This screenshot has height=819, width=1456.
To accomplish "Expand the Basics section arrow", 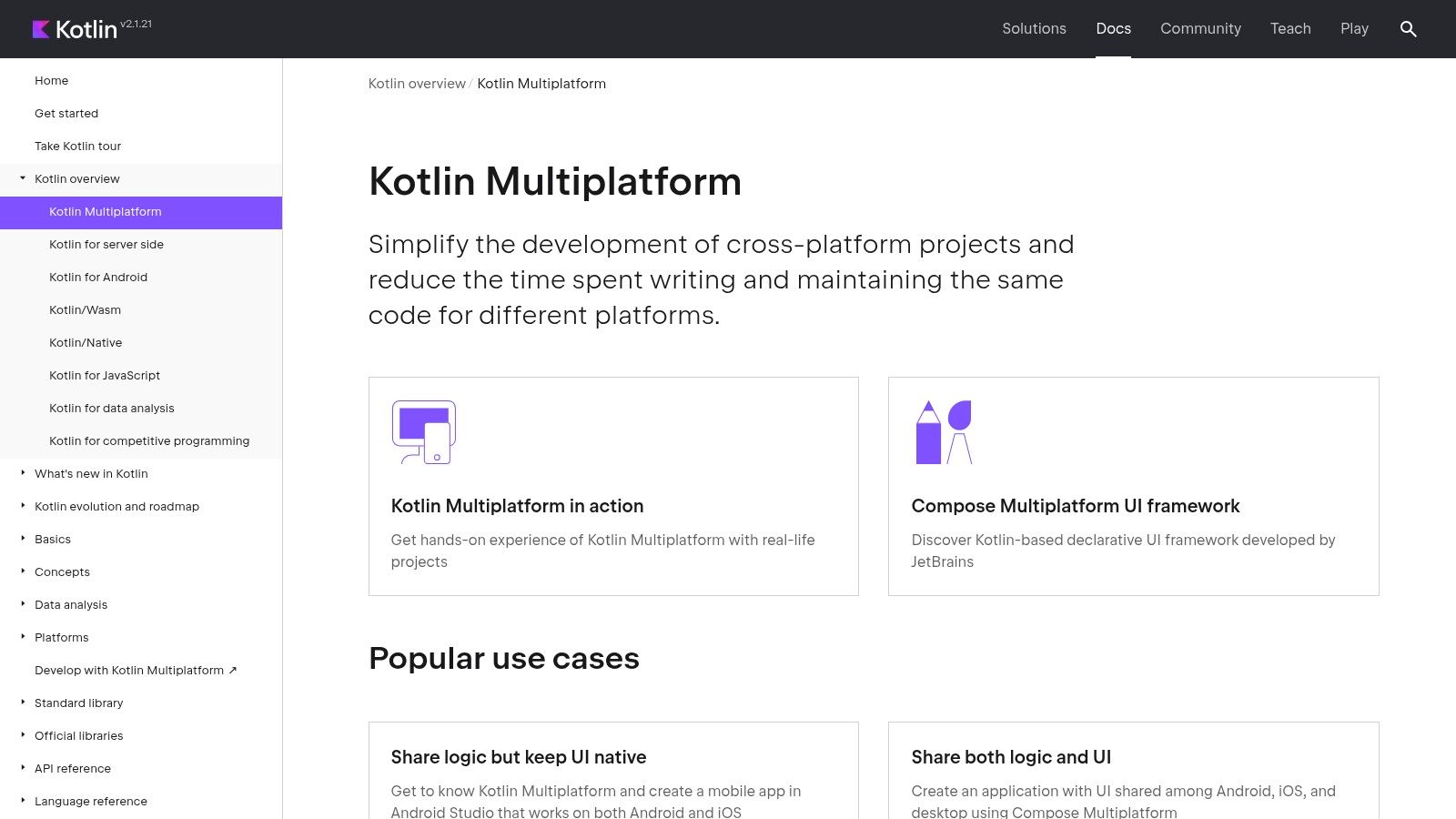I will [x=23, y=539].
